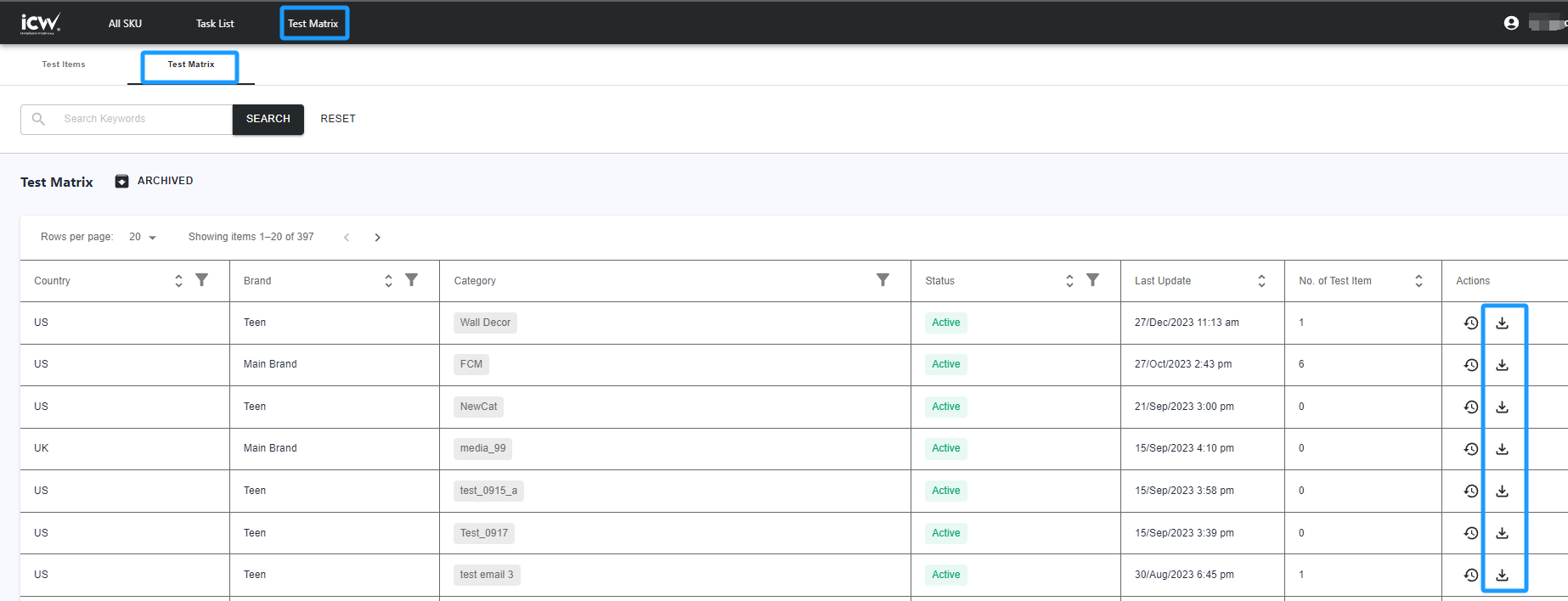Sort by Last Update column

[1261, 281]
